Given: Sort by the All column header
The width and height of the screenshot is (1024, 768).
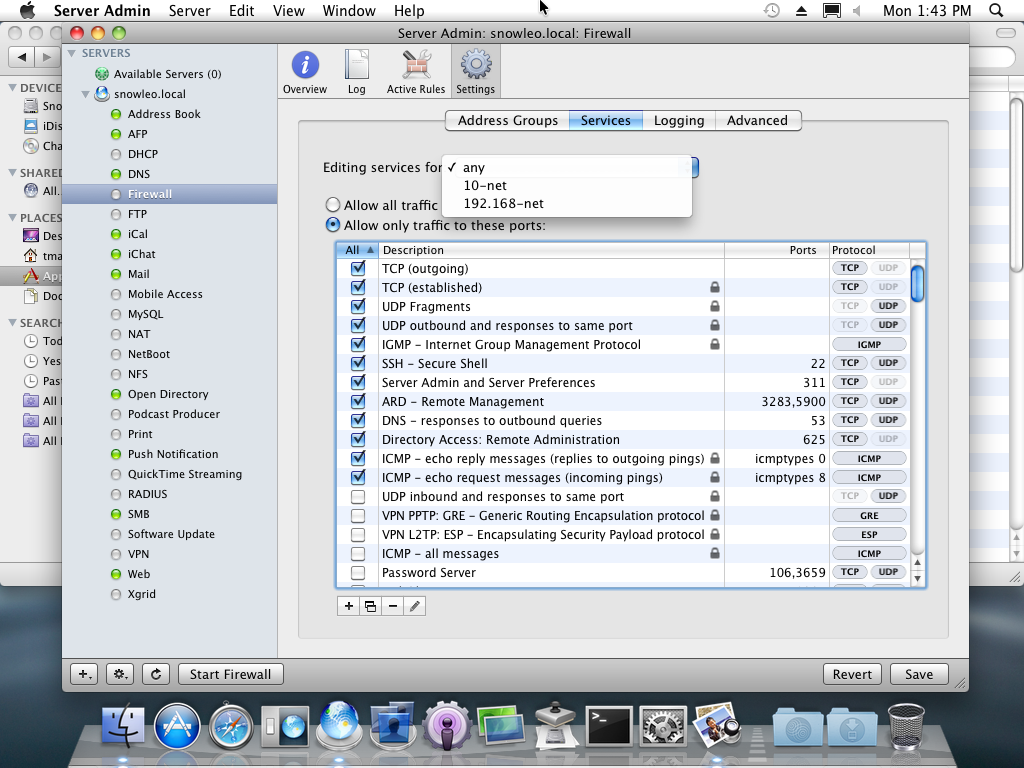Looking at the screenshot, I should [358, 250].
